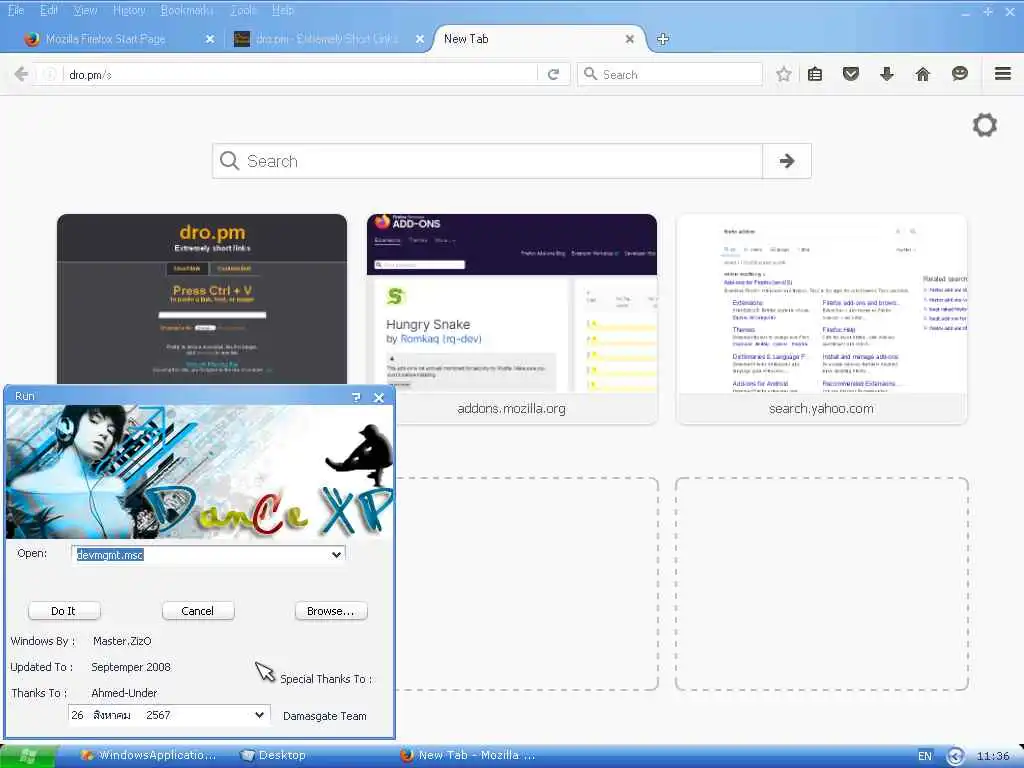Click the Septemper 2008 text
This screenshot has width=1024, height=768.
click(x=131, y=667)
